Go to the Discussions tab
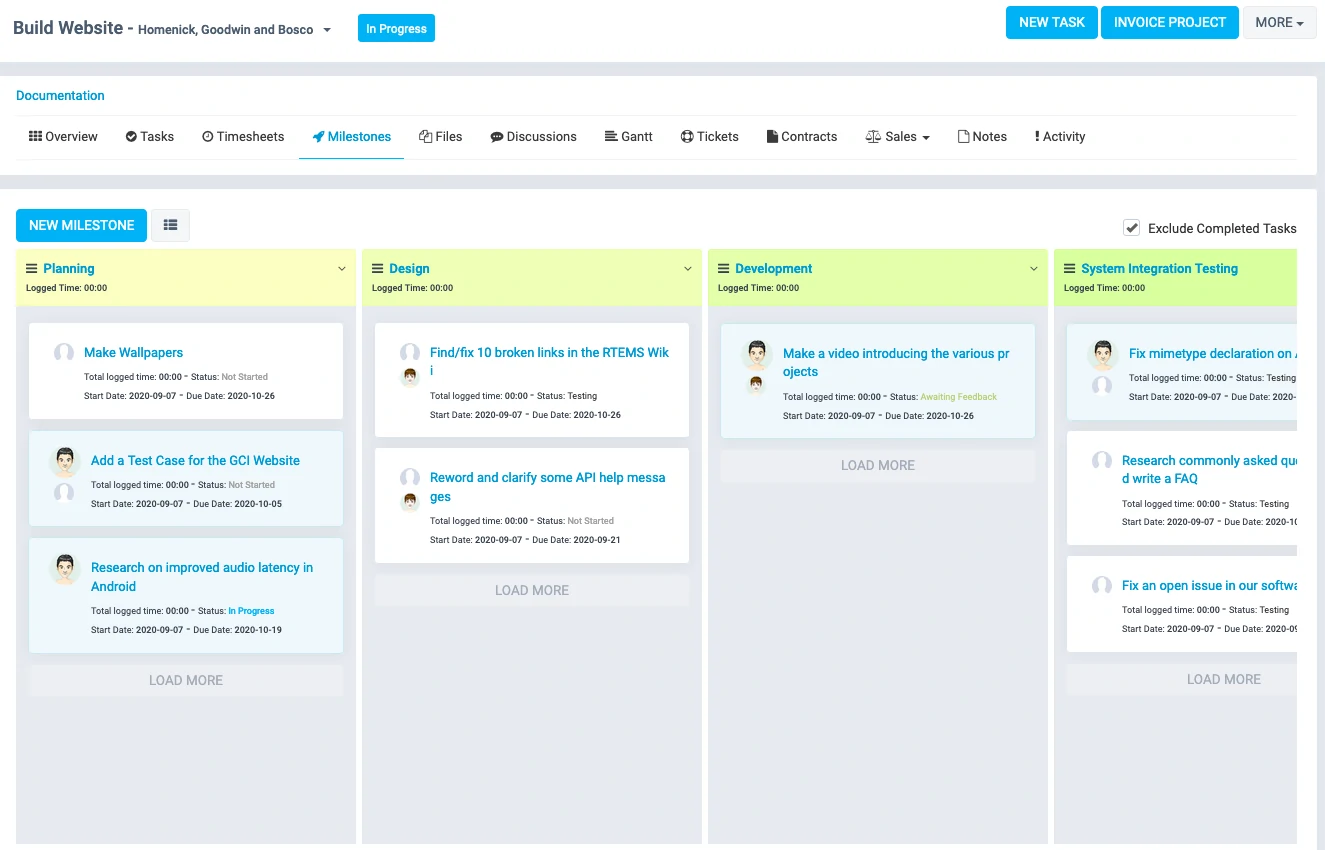 [533, 136]
